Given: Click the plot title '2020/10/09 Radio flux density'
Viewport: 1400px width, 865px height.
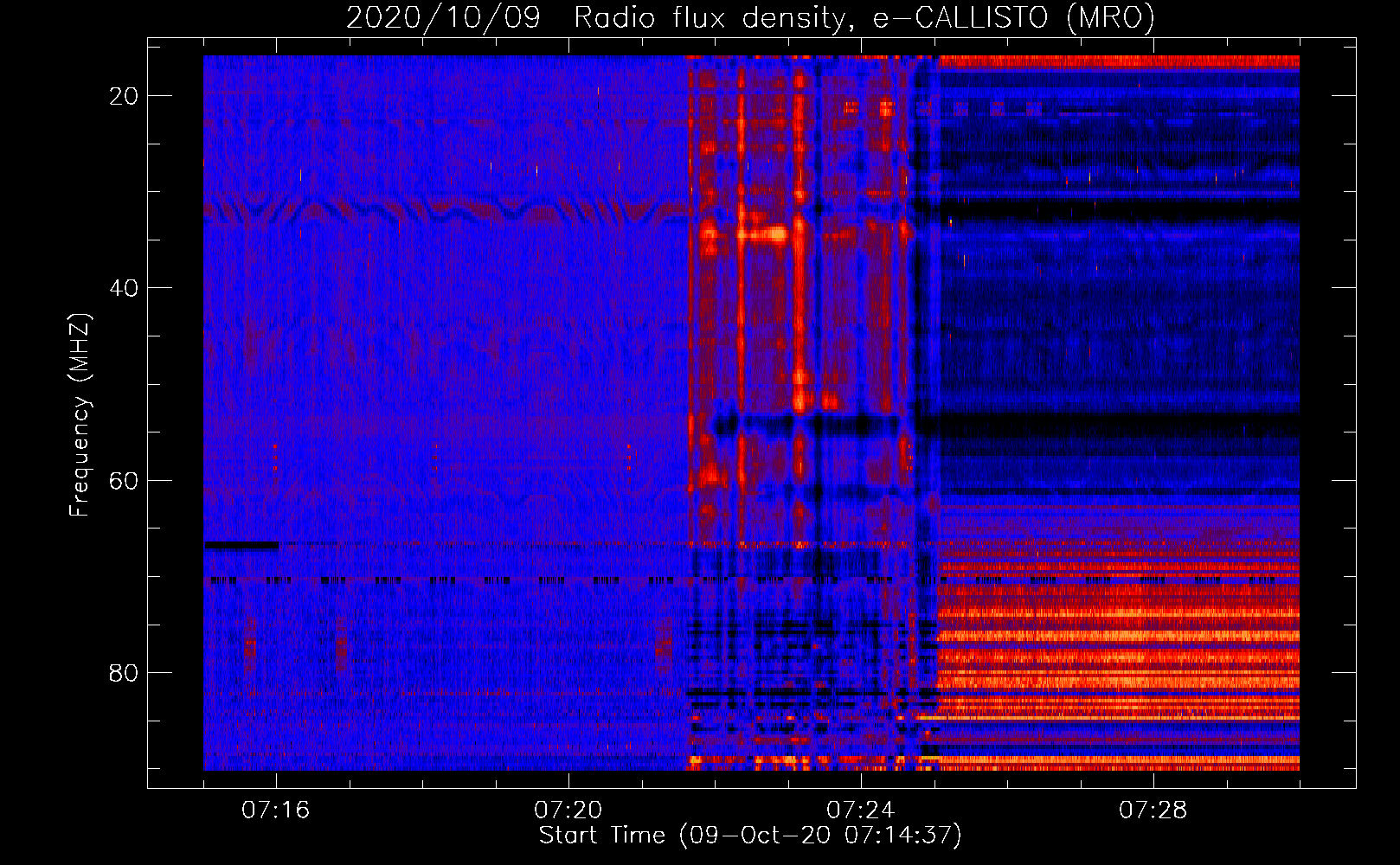Looking at the screenshot, I should [750, 17].
